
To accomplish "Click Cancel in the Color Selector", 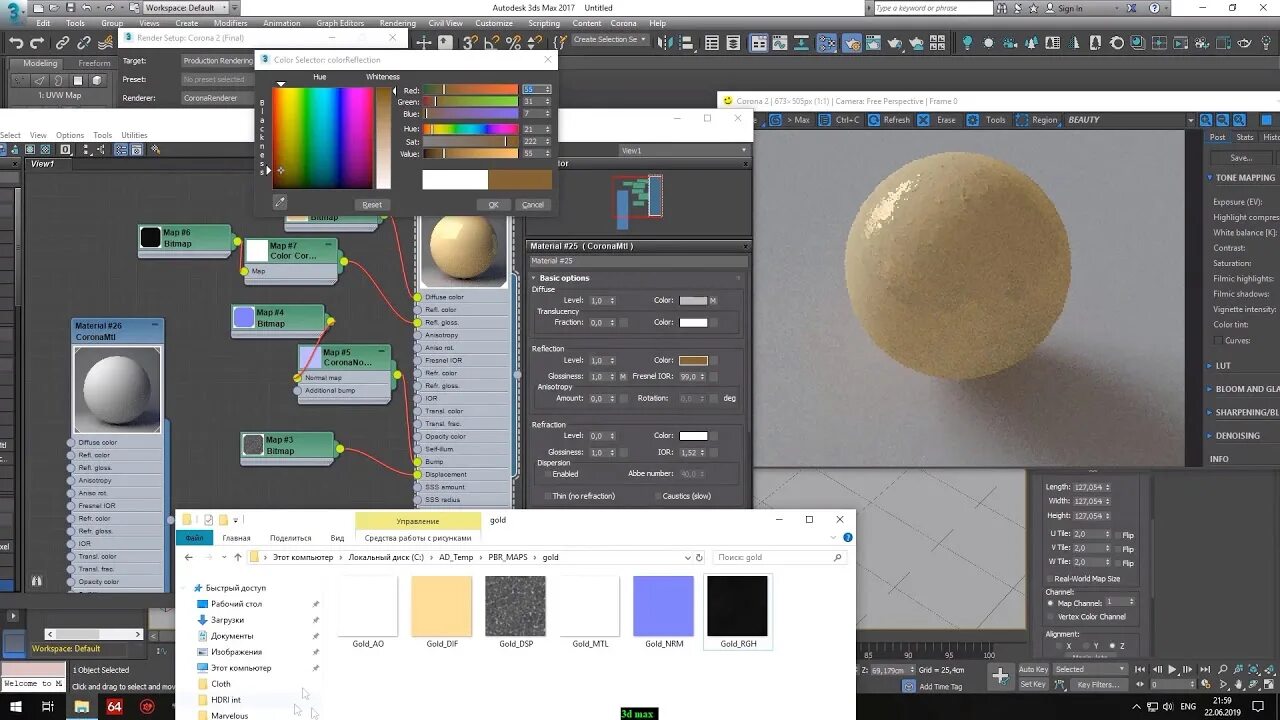I will (x=533, y=204).
